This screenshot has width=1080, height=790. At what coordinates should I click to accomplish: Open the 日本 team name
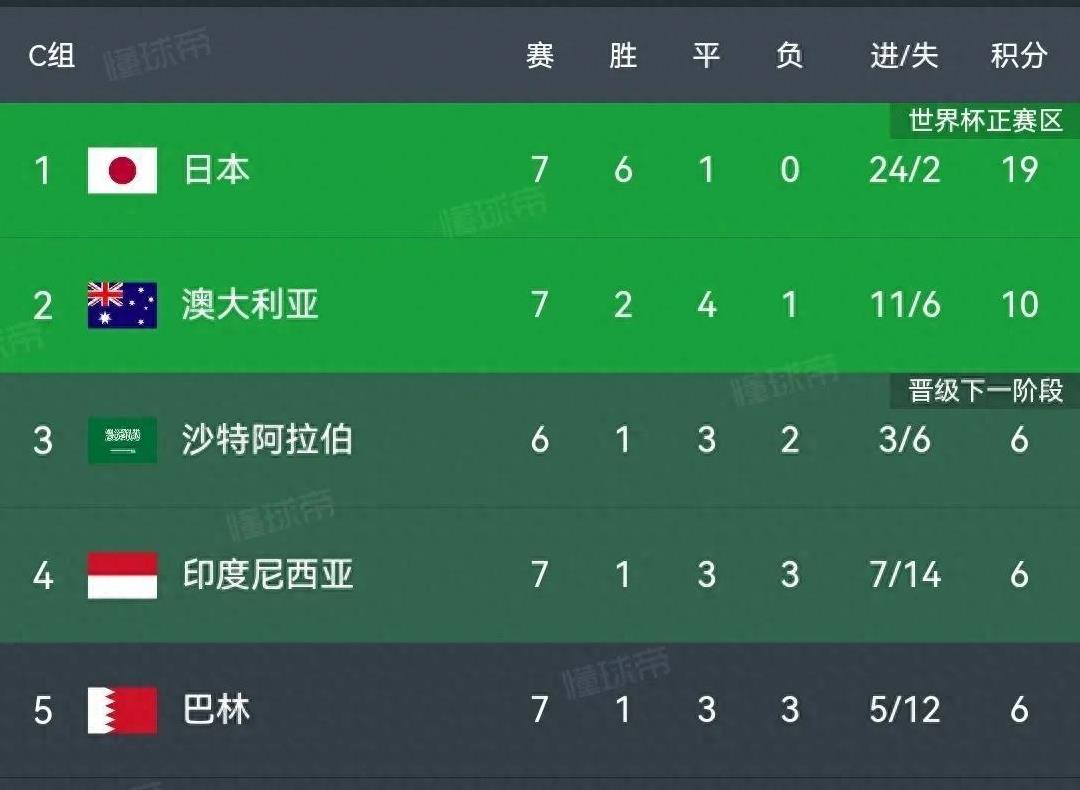(x=216, y=170)
